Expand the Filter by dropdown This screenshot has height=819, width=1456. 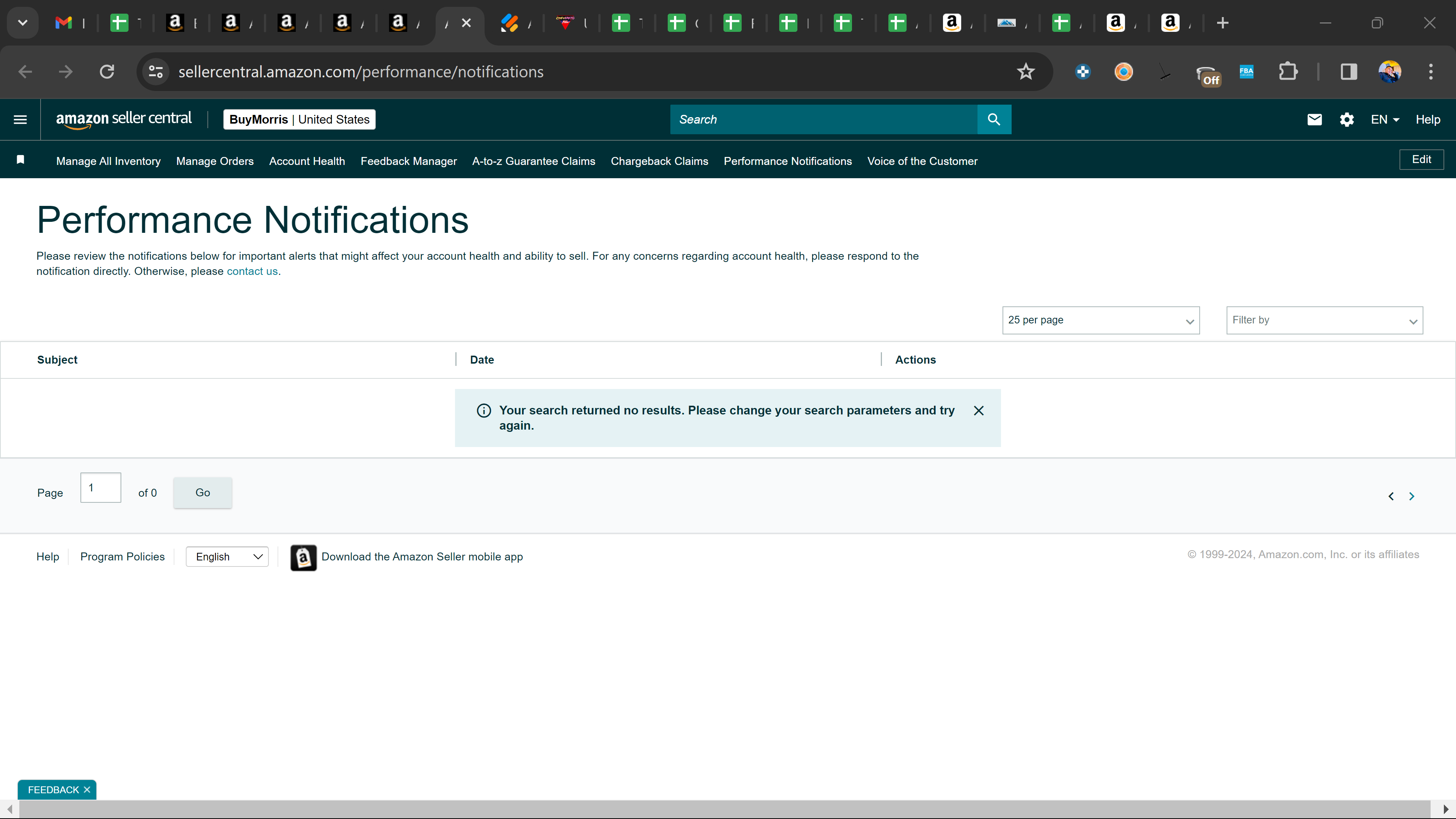click(x=1324, y=320)
